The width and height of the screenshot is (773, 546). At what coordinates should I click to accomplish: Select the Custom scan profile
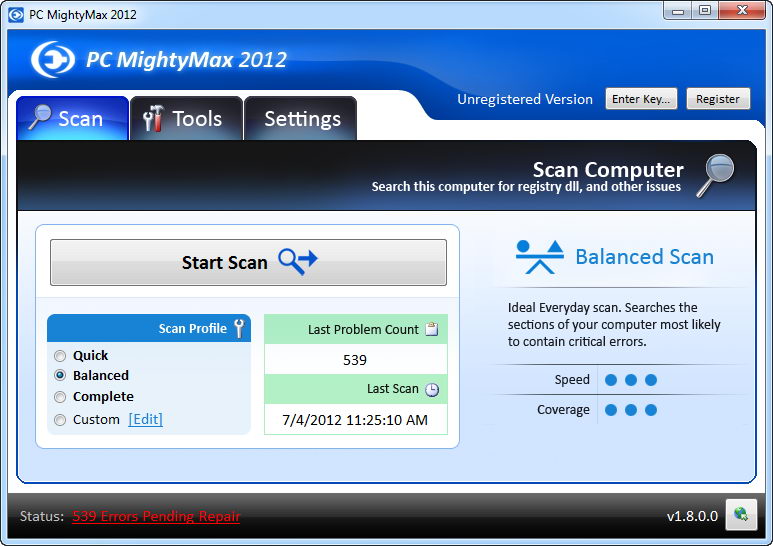point(60,420)
